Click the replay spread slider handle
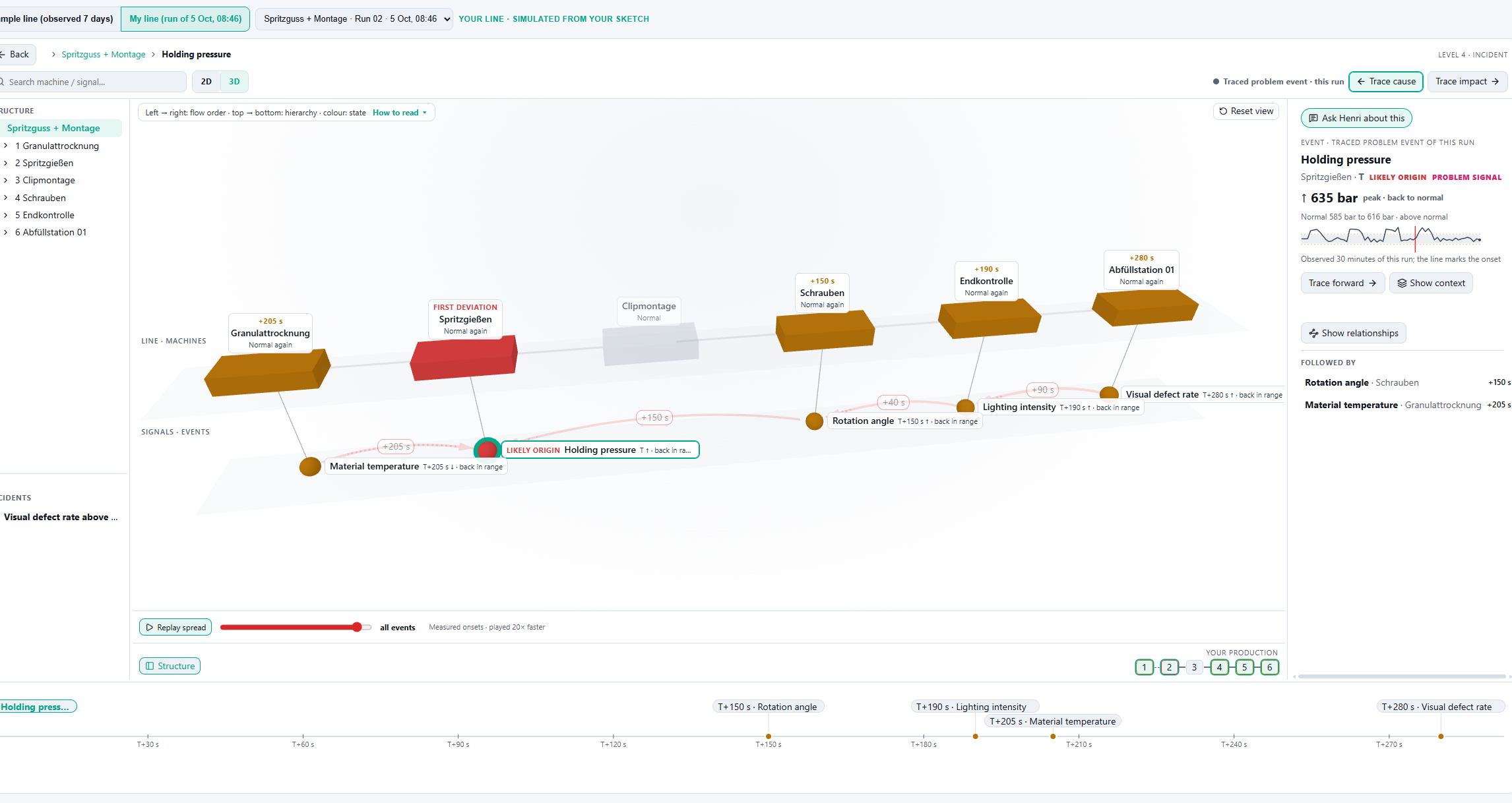1512x803 pixels. click(x=357, y=627)
